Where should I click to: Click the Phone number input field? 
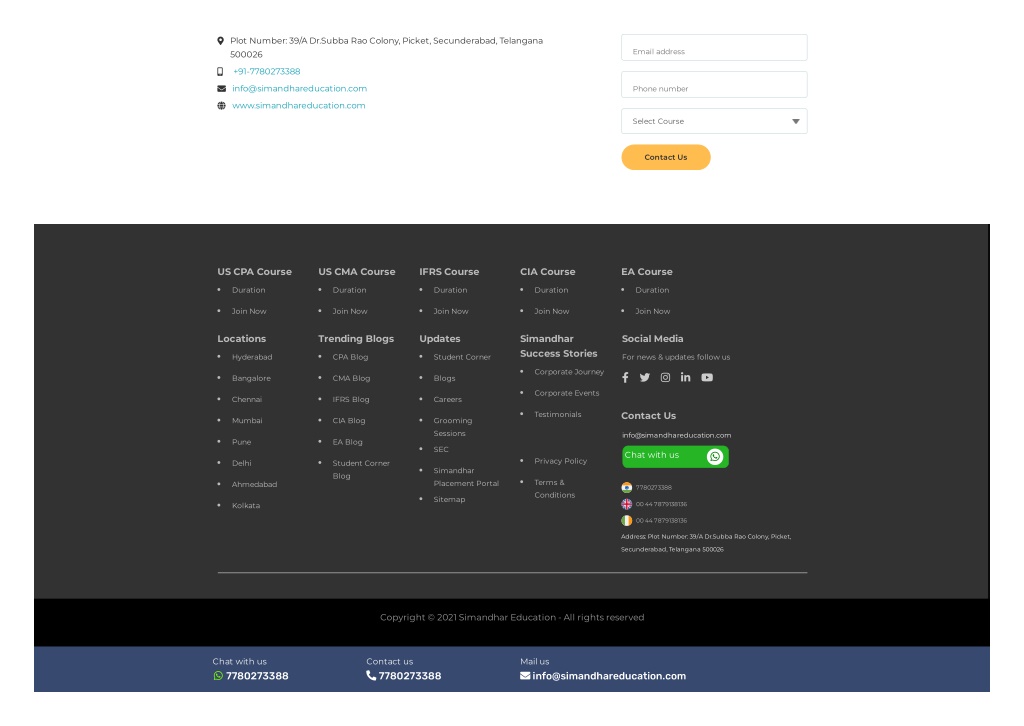tap(714, 85)
